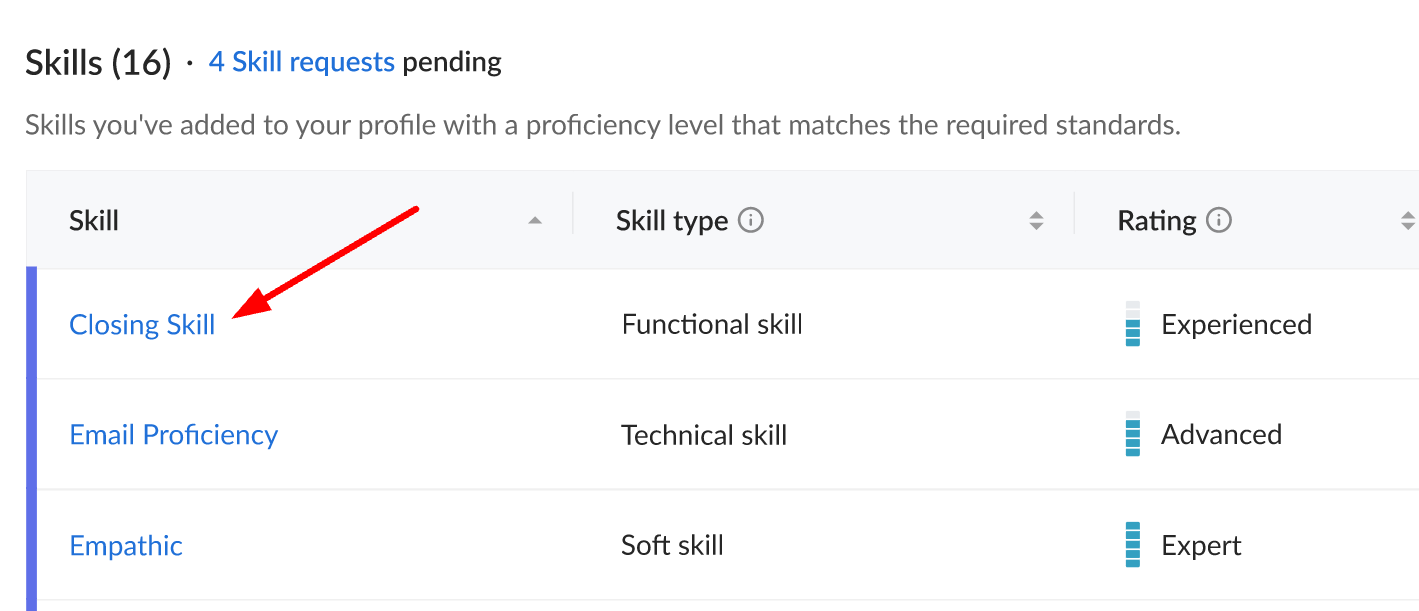Screen dimensions: 1419x611
Task: Click the Experienced rating text
Action: coord(1236,324)
